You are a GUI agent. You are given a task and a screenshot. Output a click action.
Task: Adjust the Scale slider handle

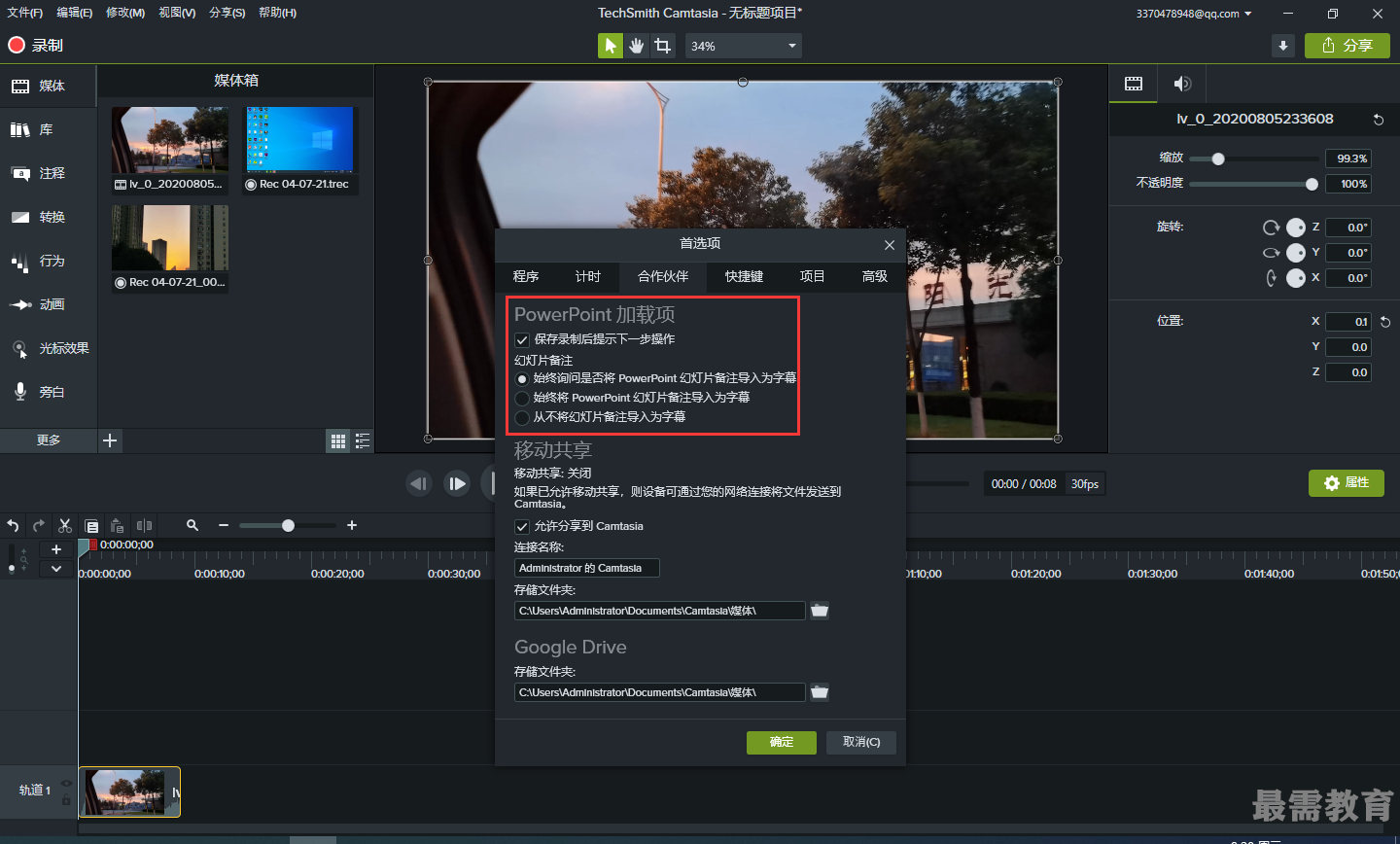point(1217,158)
